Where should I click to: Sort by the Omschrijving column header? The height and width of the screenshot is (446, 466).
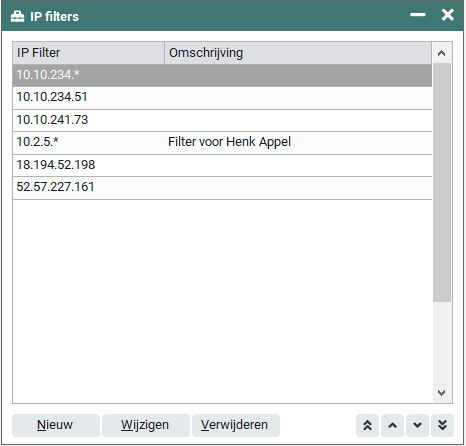298,53
